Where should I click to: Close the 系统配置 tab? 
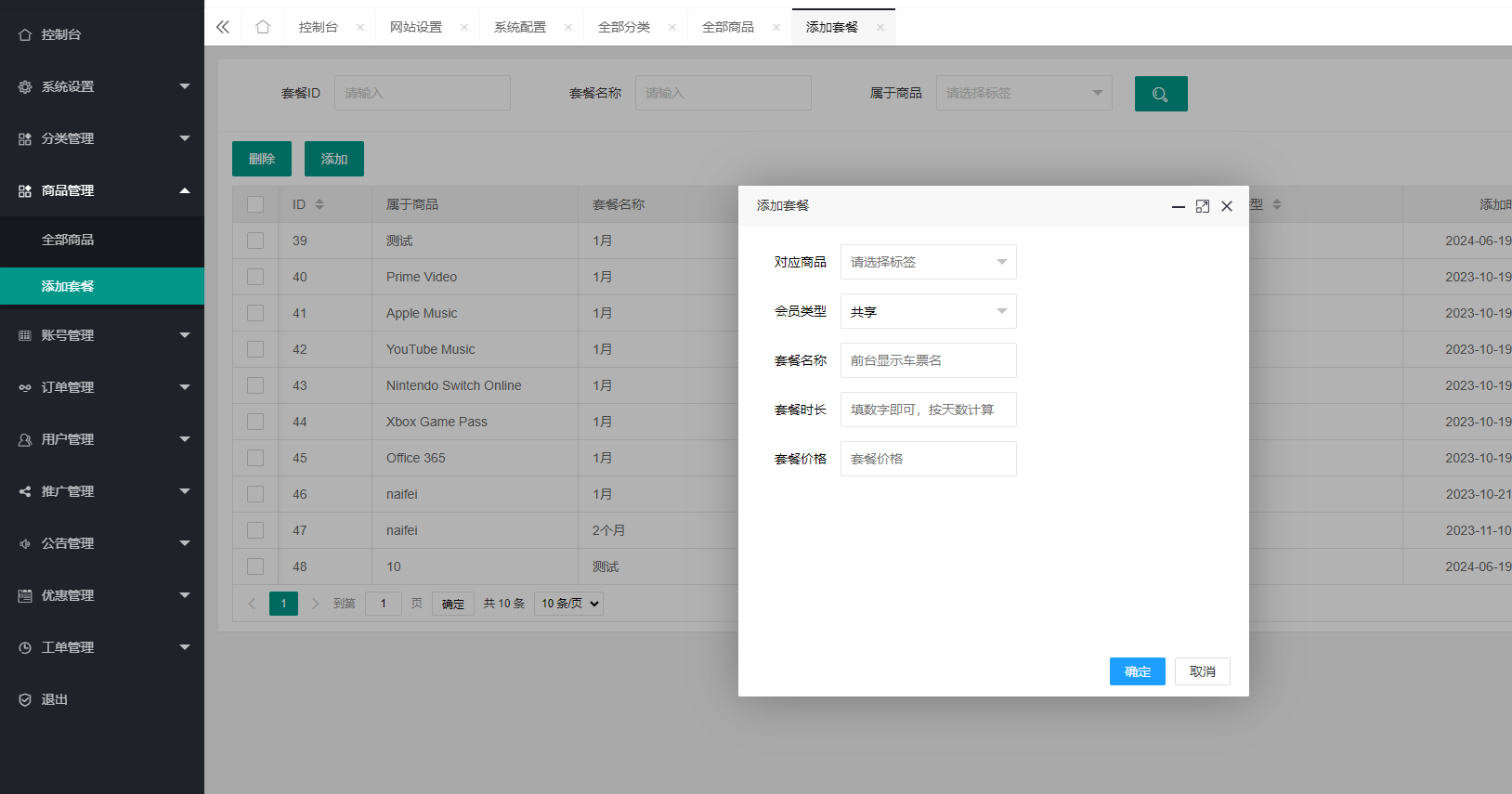(x=568, y=27)
